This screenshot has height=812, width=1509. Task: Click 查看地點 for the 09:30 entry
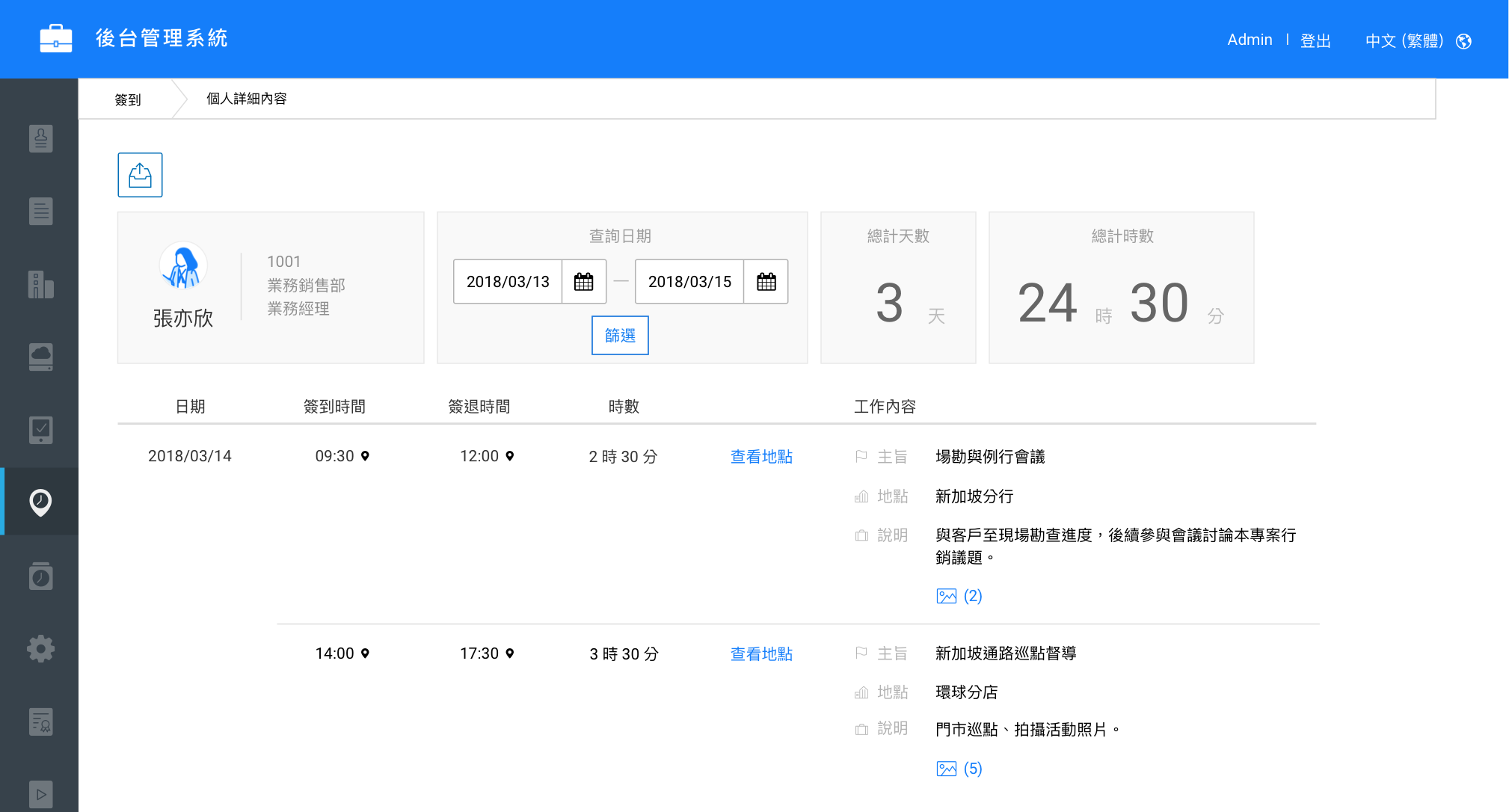tap(761, 457)
